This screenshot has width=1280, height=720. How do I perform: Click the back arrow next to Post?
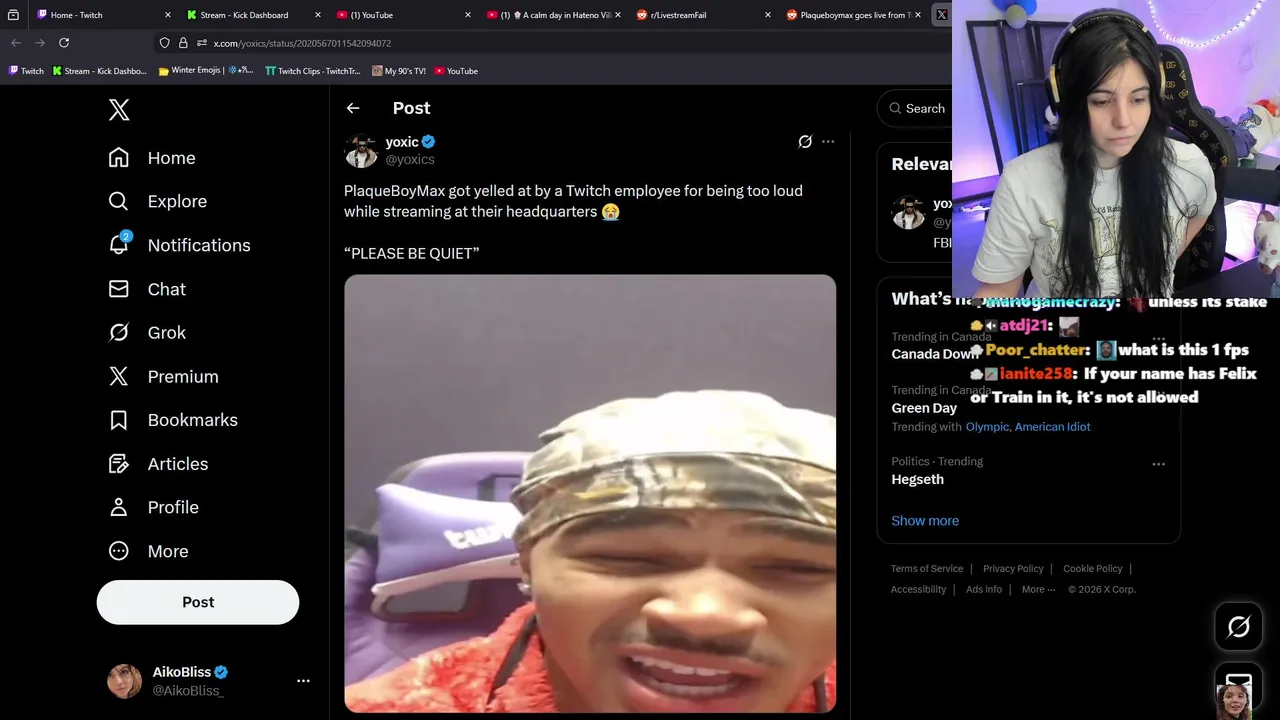click(353, 108)
